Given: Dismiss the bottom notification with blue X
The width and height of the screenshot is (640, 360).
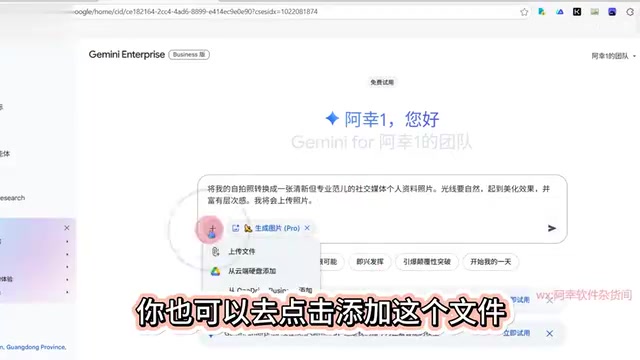Looking at the screenshot, I should (550, 333).
